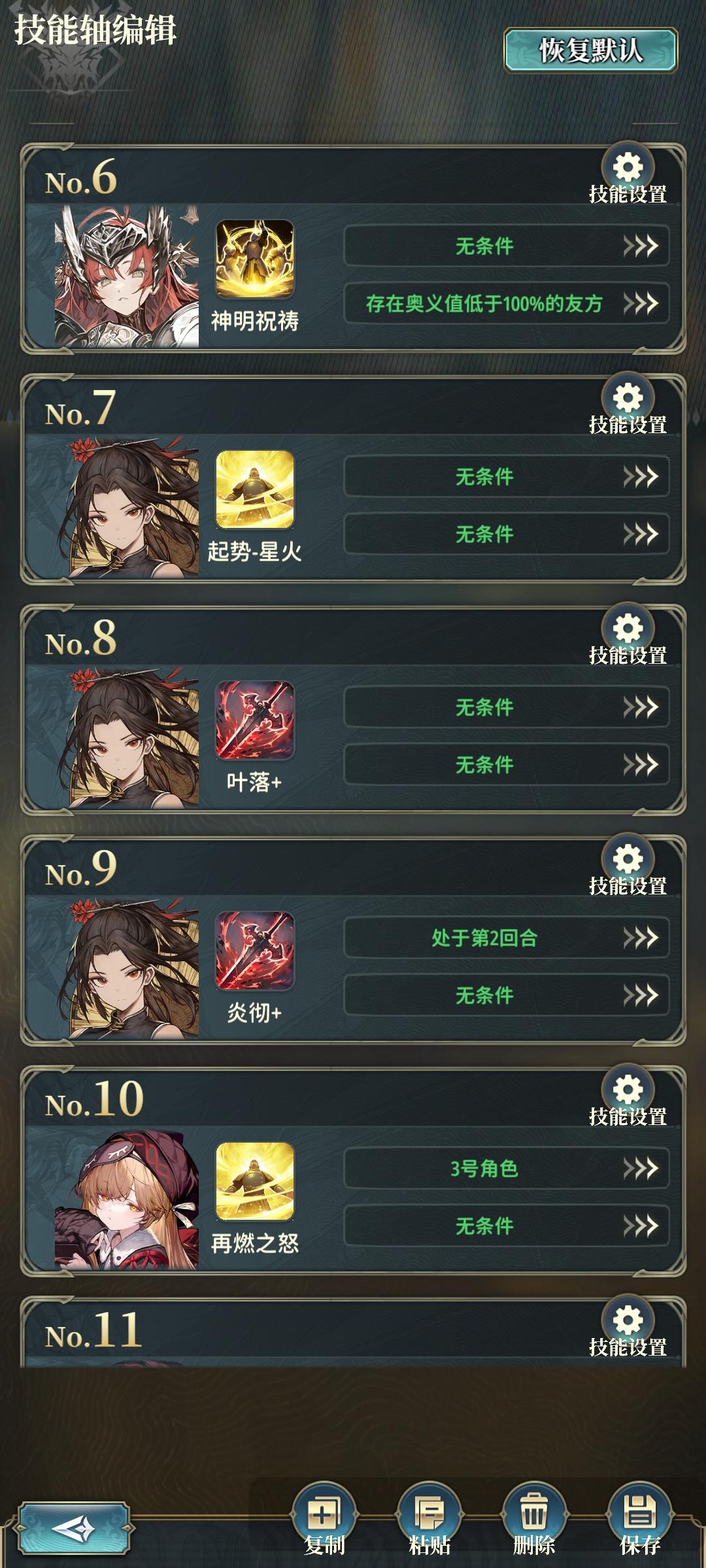Tap the 再燃之怒 skill icon
This screenshot has height=1568, width=706.
(x=255, y=1182)
